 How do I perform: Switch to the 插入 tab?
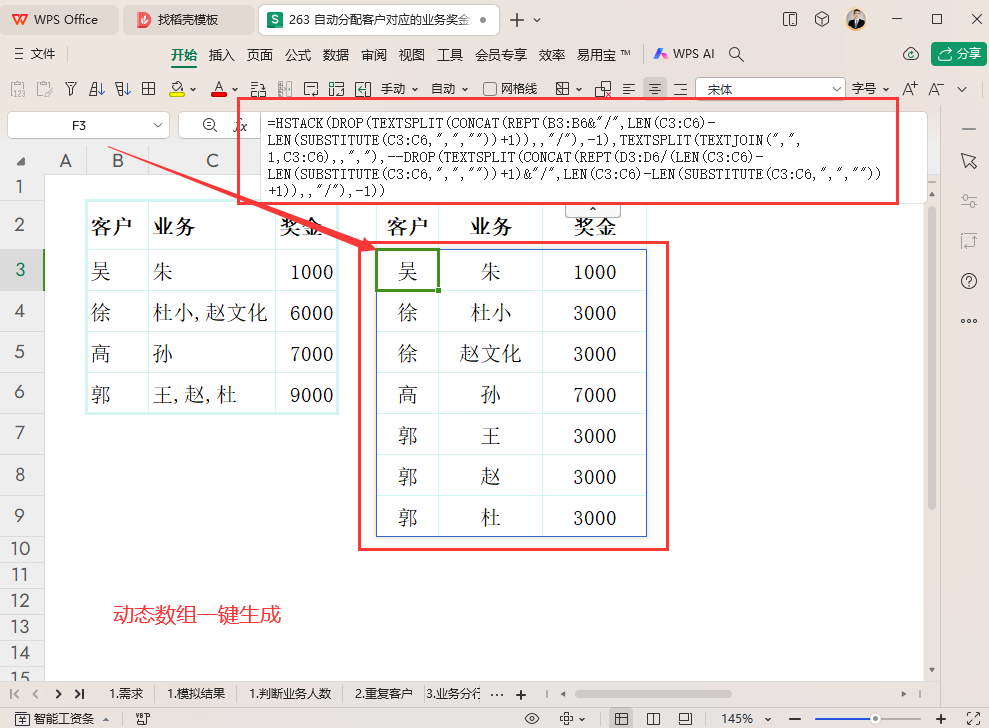click(x=221, y=55)
